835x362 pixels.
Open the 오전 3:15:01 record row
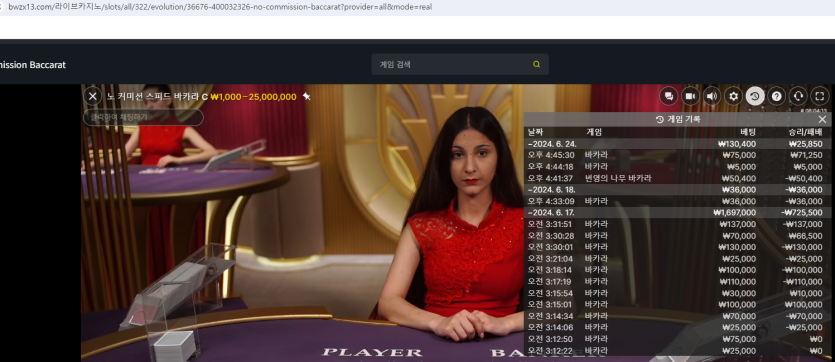coord(677,305)
